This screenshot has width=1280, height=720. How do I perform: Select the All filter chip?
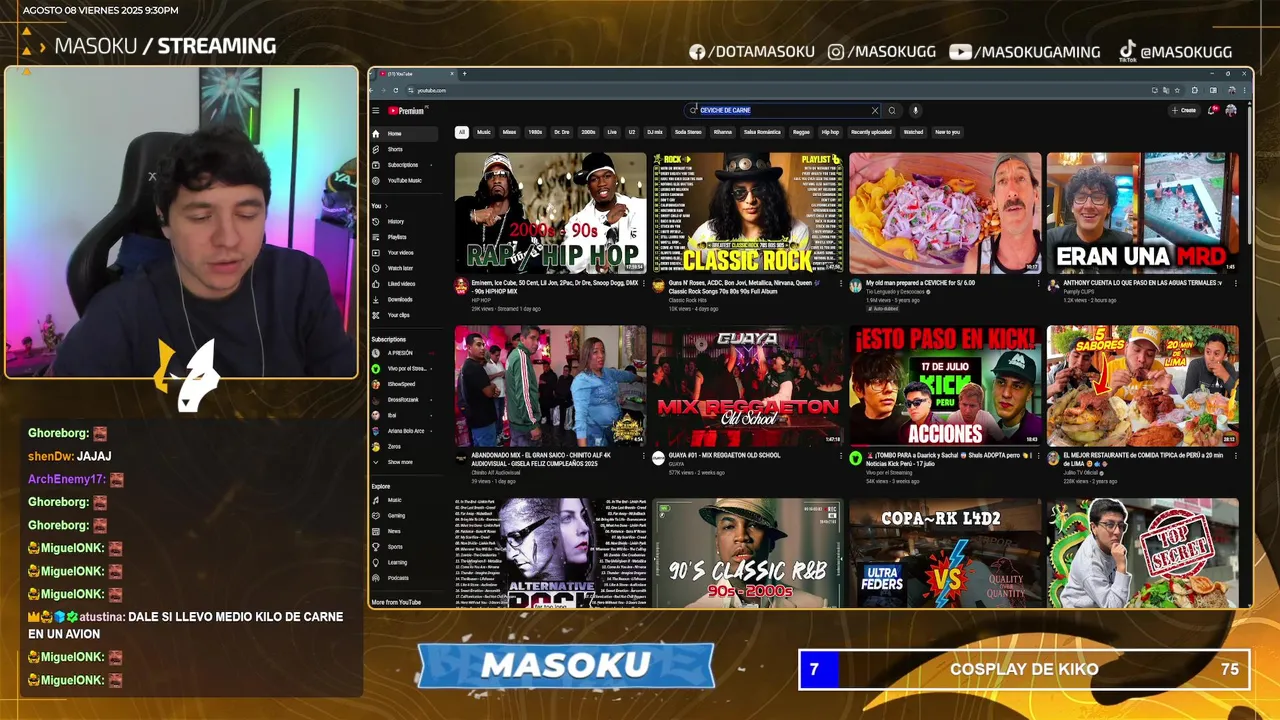tap(462, 132)
